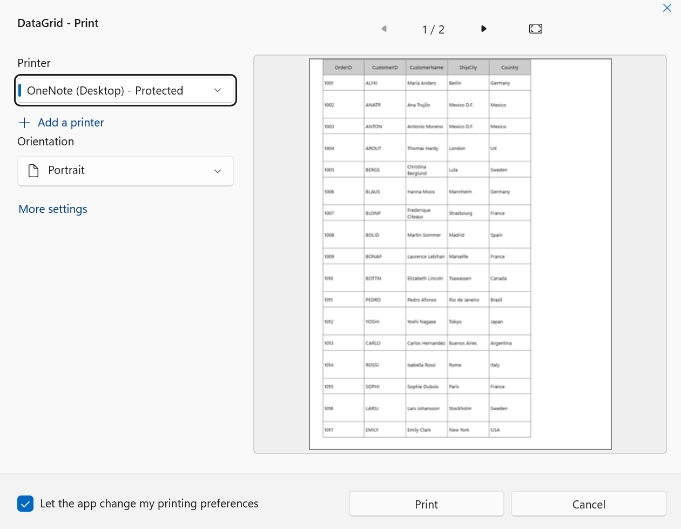Click the Emily Clark cell
Viewport: 681px width, 529px height.
click(x=426, y=430)
